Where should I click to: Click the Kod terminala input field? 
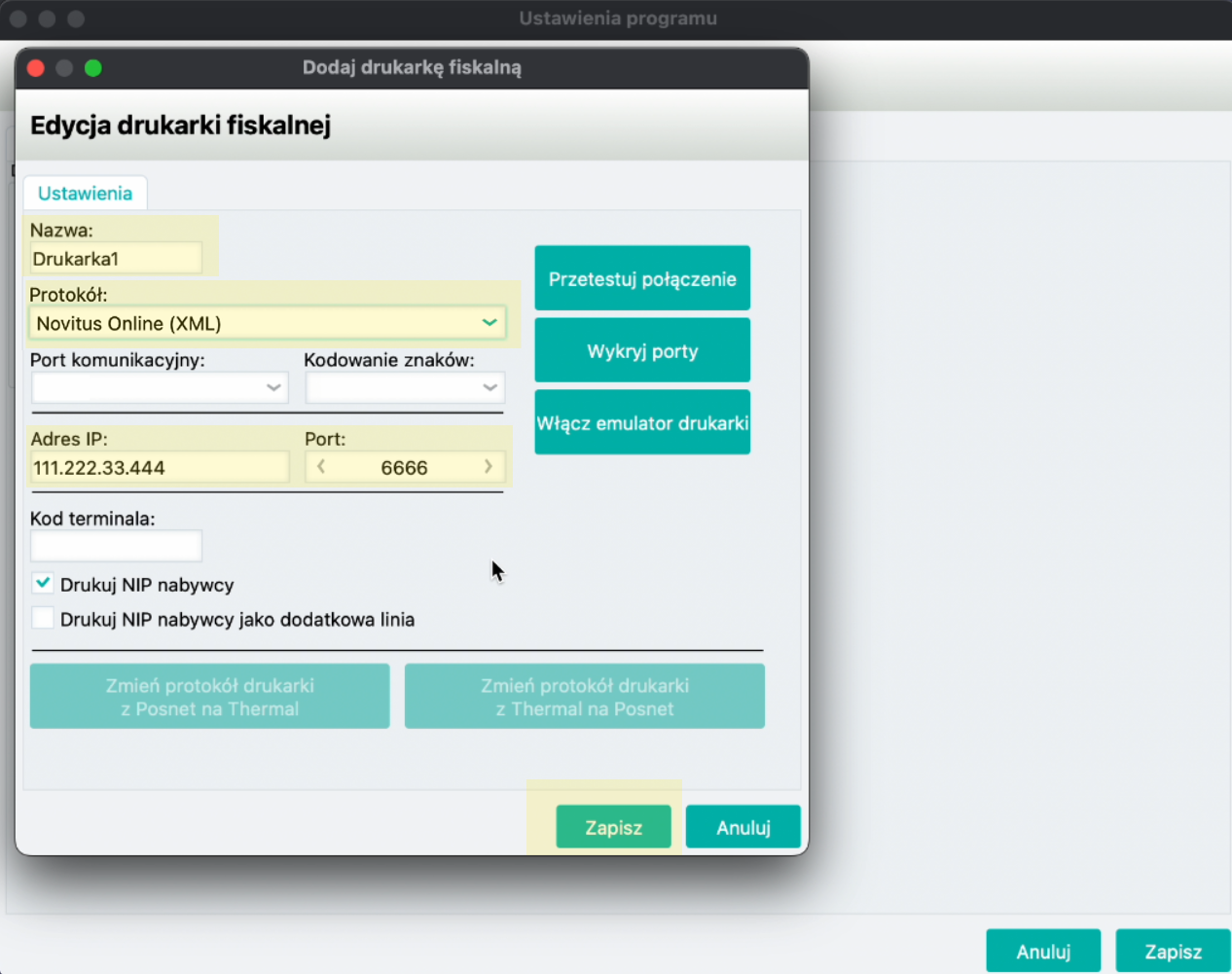point(116,546)
